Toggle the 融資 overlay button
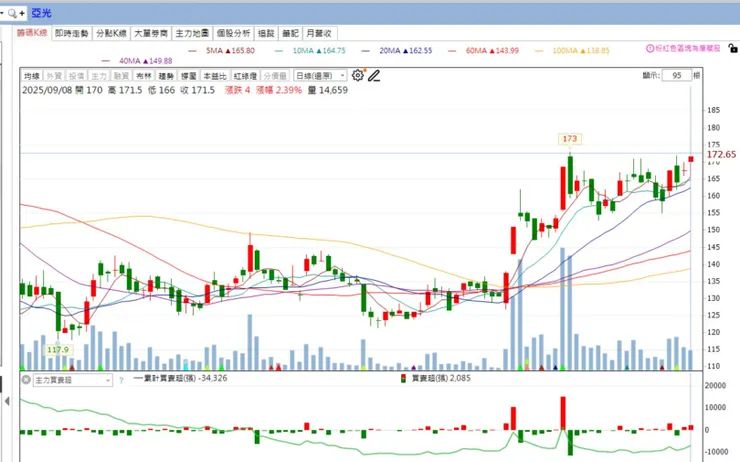The height and width of the screenshot is (462, 740). 121,76
